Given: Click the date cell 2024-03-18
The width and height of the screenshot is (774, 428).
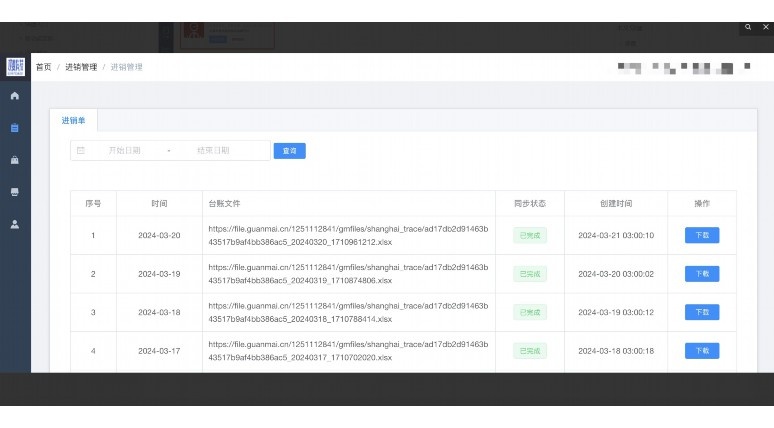Looking at the screenshot, I should (159, 312).
